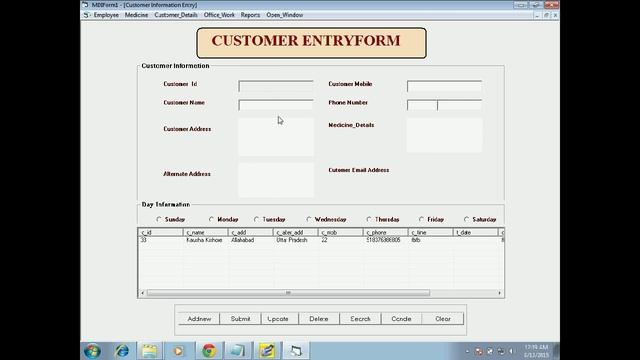640x360 pixels.
Task: Click the child form icon in menu bar
Action: coord(86,15)
